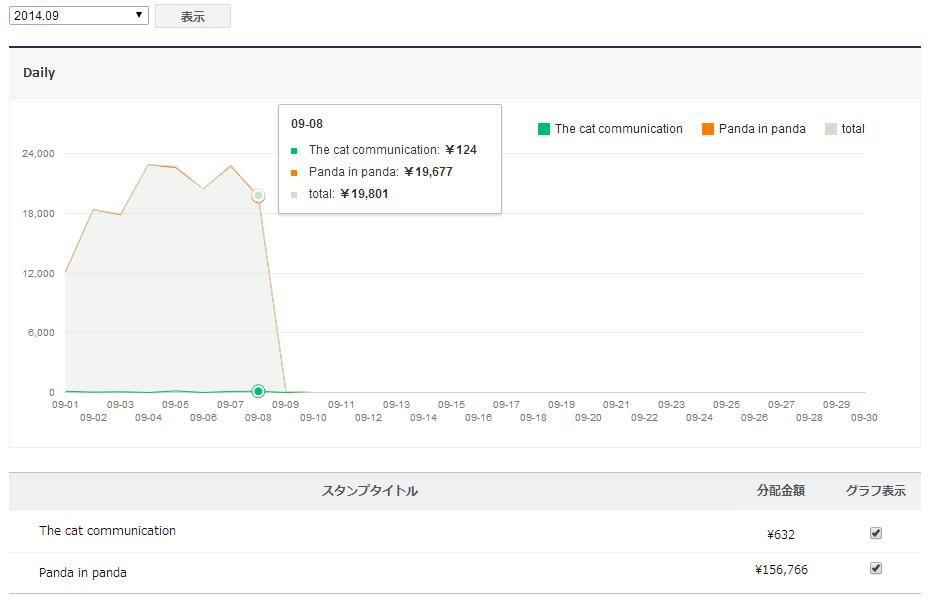933x601 pixels.
Task: Click the スタンプタイトル column header
Action: tap(370, 491)
